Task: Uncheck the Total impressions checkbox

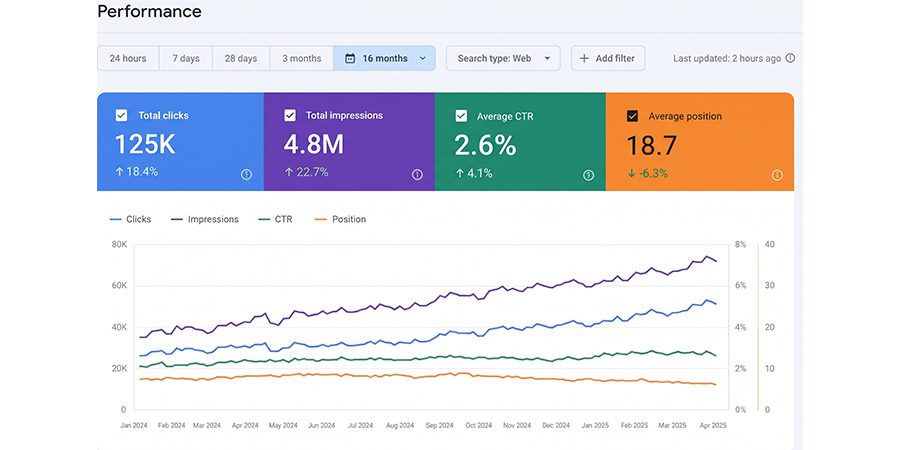Action: (290, 115)
